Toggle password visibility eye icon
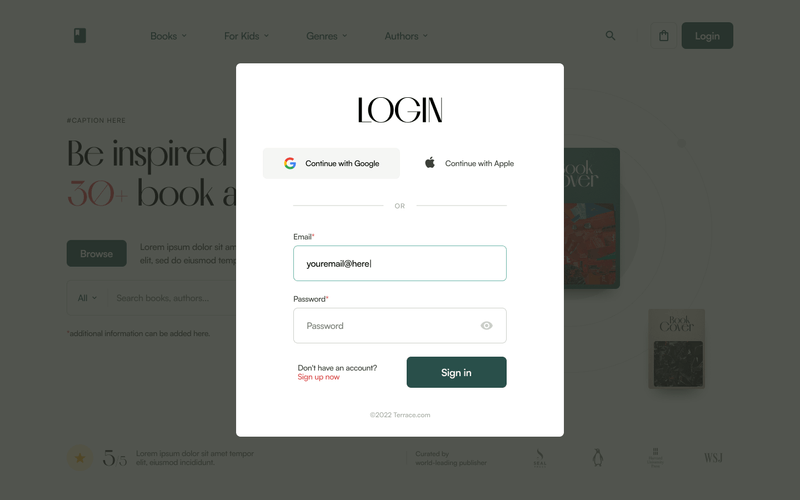800x500 pixels. pos(487,326)
